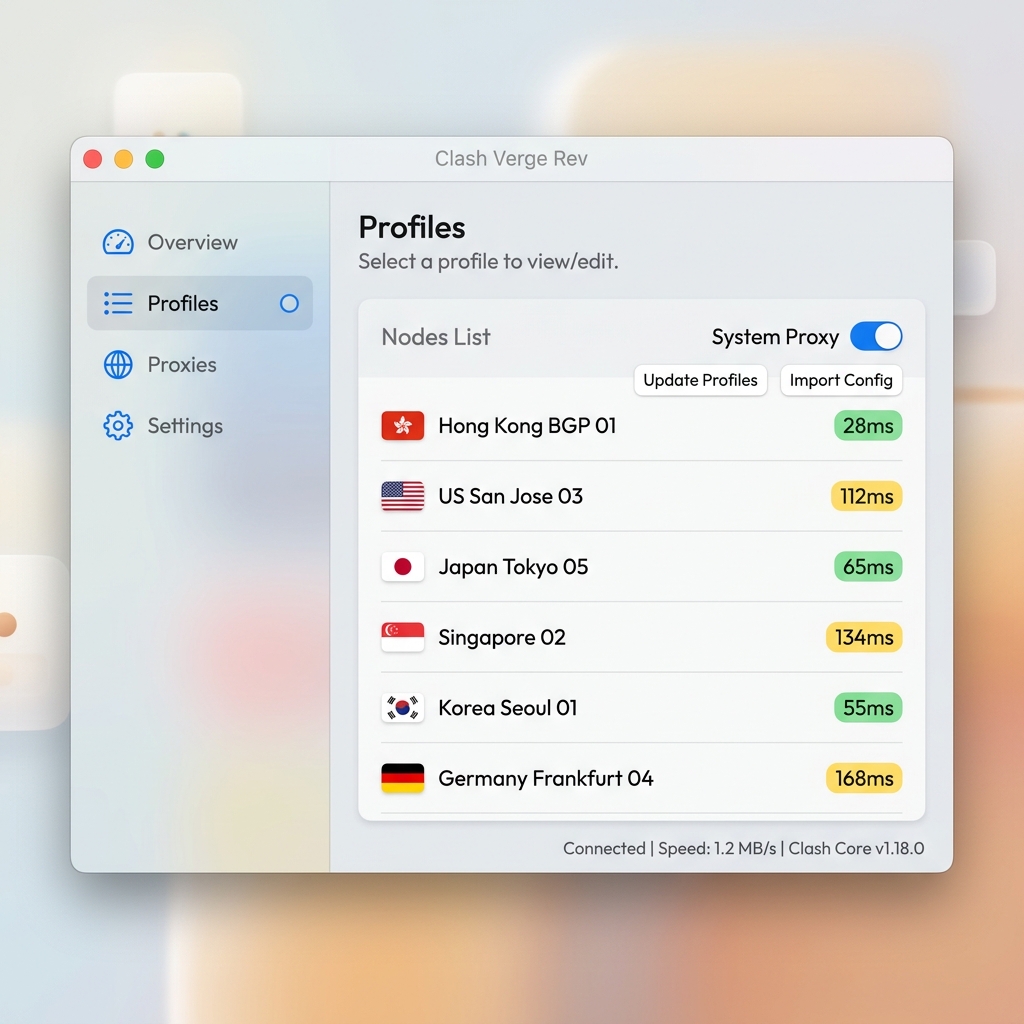
Task: Click the Hong Kong flag icon
Action: coord(402,426)
